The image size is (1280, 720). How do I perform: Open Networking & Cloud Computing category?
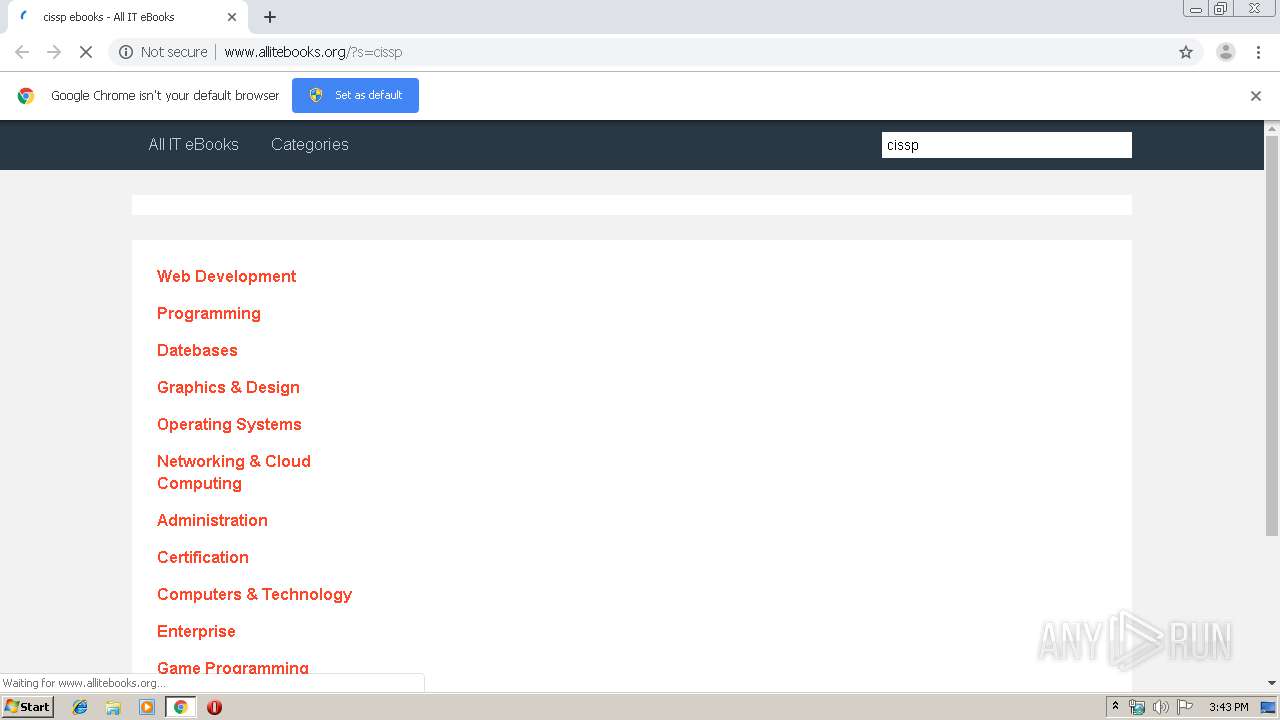[x=234, y=472]
